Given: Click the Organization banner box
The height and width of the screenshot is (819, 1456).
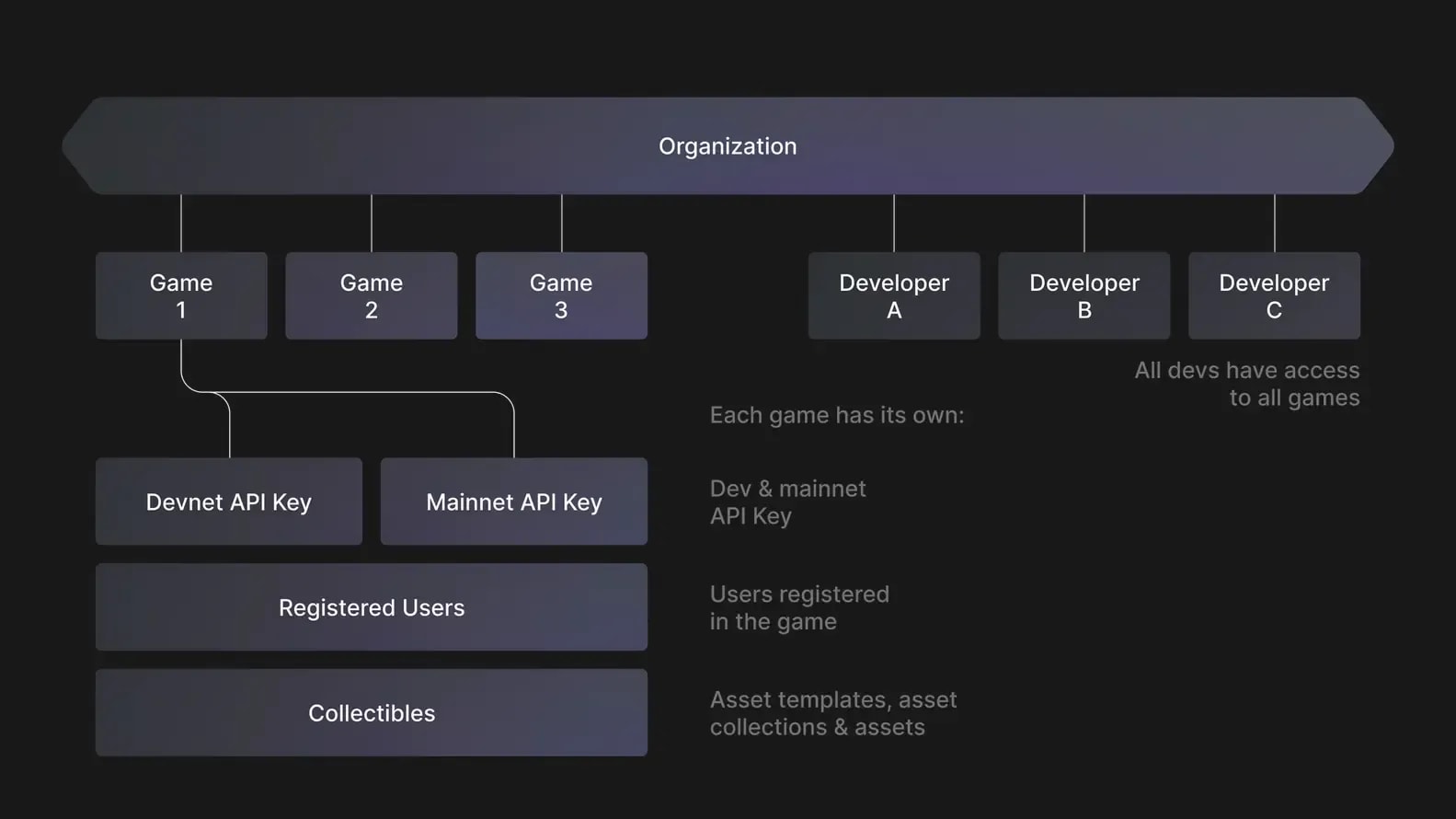Looking at the screenshot, I should coord(728,145).
